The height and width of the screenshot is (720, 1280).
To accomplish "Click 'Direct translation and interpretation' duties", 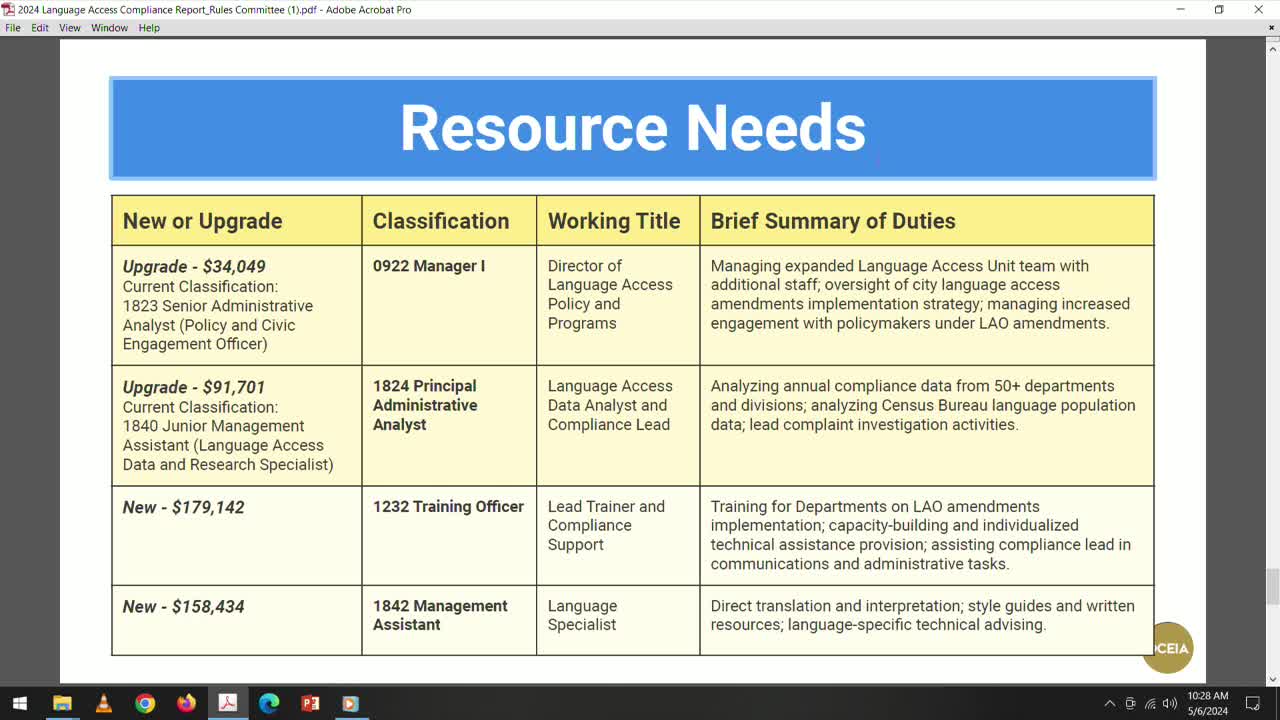I will [923, 615].
